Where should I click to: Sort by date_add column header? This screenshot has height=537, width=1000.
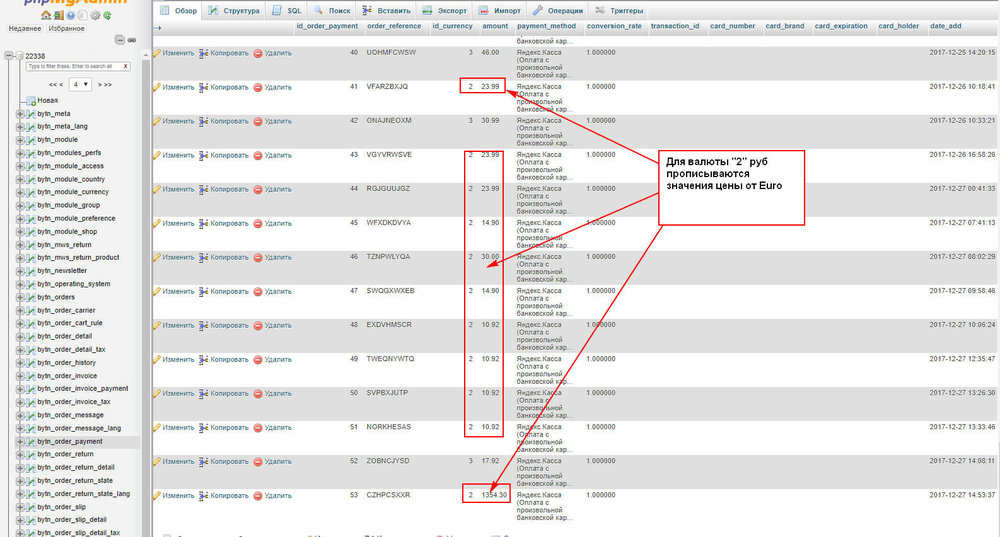945,26
